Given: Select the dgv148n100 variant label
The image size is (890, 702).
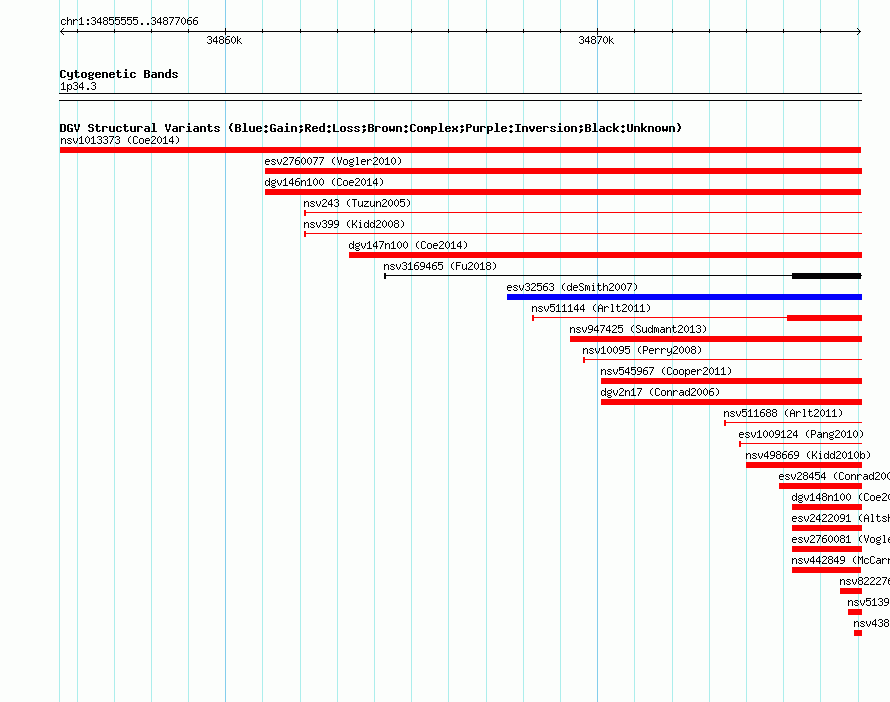Looking at the screenshot, I should point(841,497).
